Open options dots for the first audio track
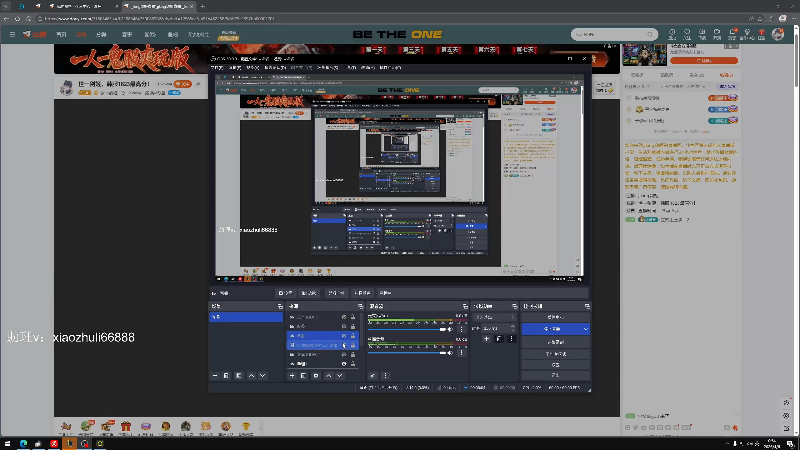 [462, 330]
